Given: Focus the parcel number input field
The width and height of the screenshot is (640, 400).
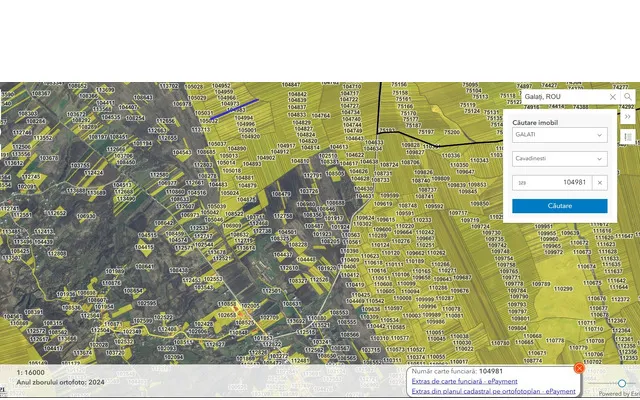Looking at the screenshot, I should (x=550, y=182).
